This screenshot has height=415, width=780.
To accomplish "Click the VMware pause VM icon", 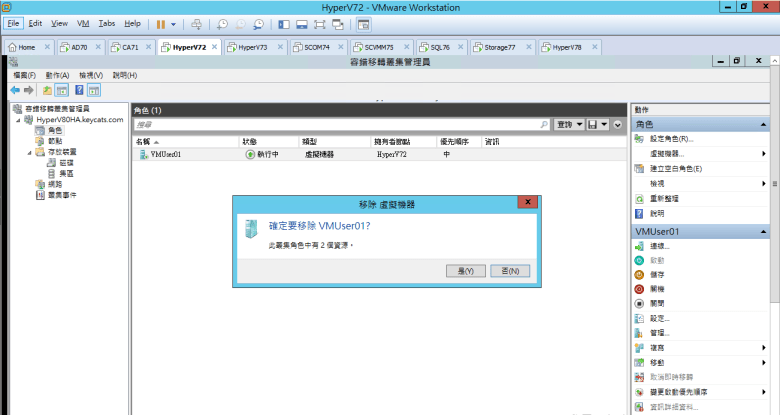I will 160,23.
